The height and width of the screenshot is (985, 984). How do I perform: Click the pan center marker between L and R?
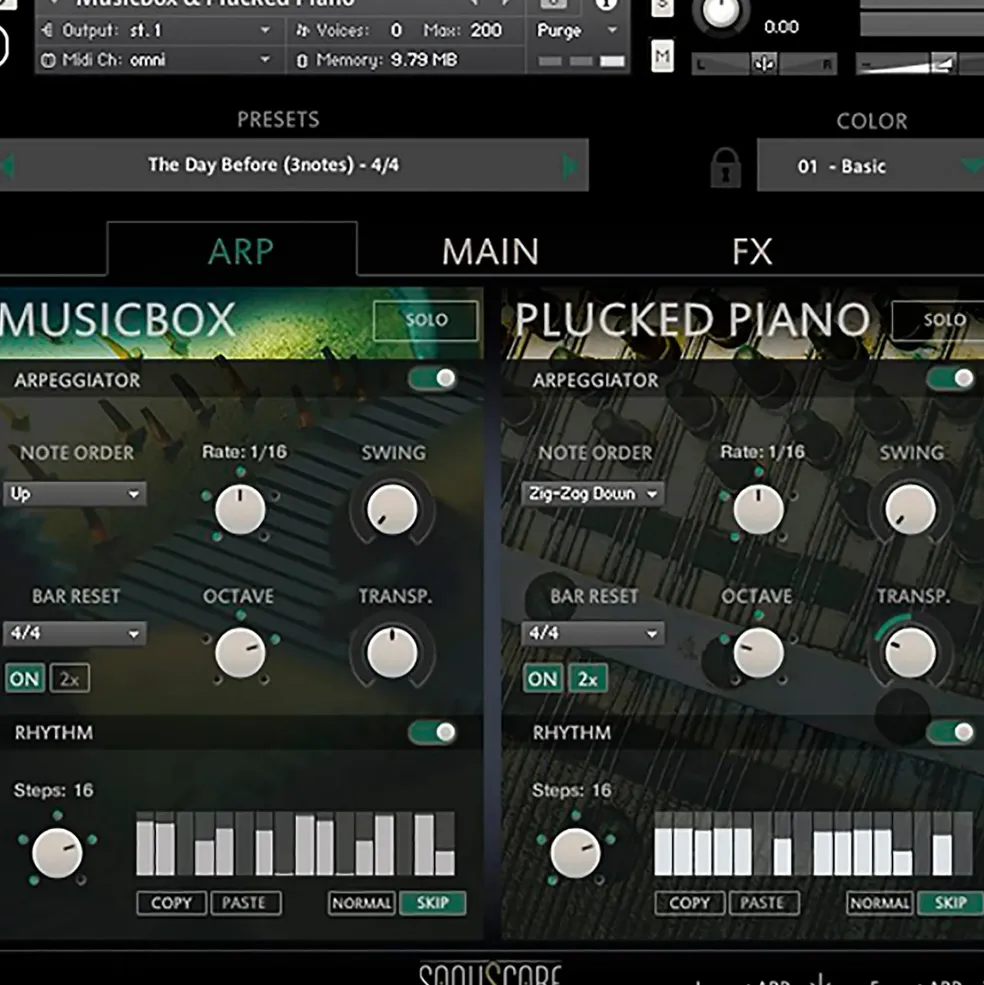tap(764, 63)
